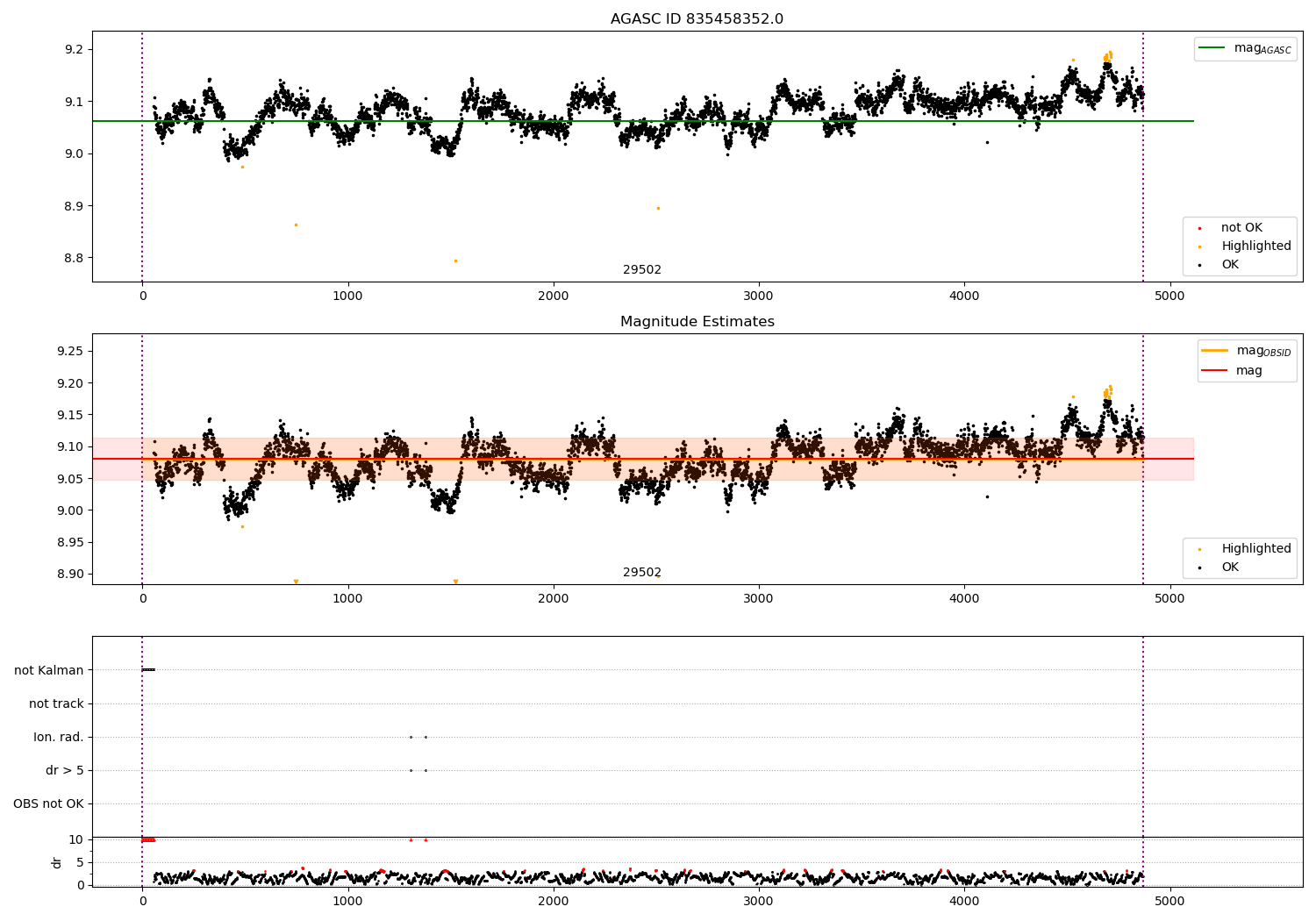
Task: Select 'OK' legend entry in Magnitude Estimates plot
Action: pyautogui.click(x=1230, y=567)
